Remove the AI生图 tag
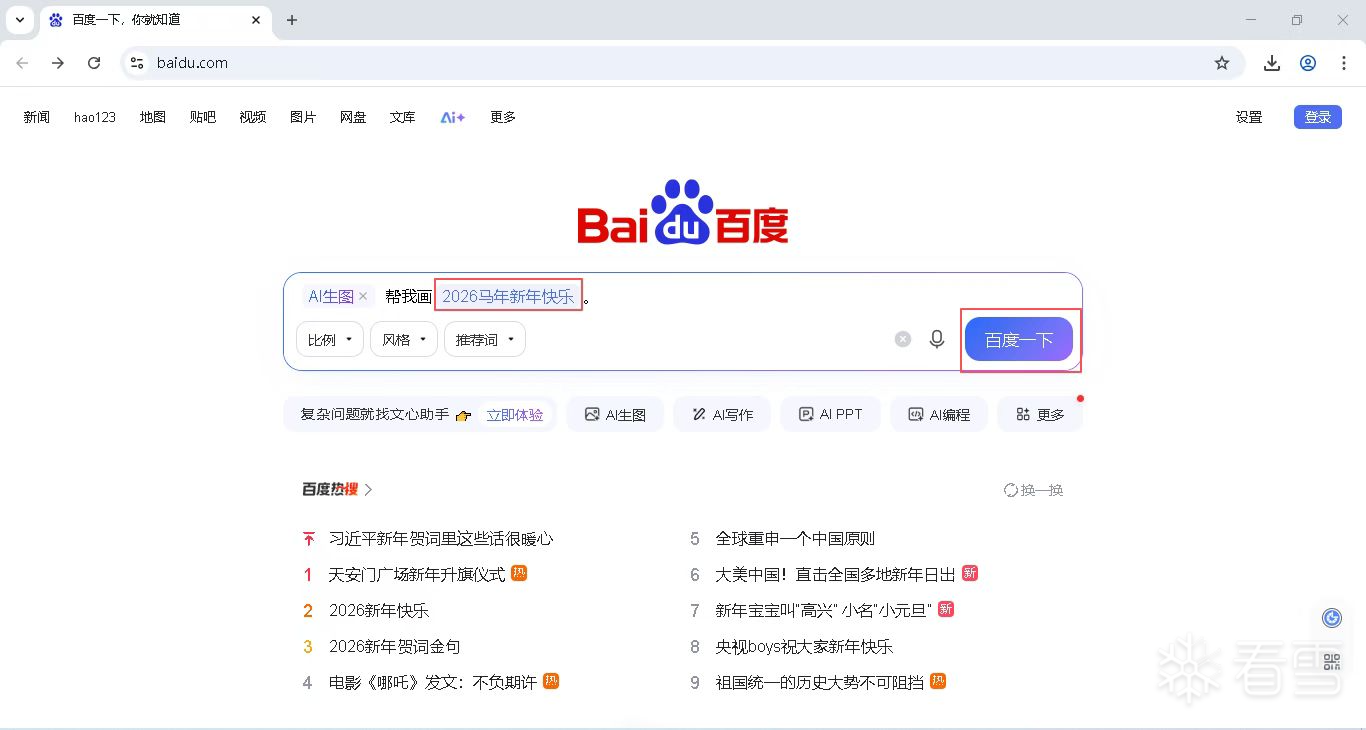 (363, 296)
